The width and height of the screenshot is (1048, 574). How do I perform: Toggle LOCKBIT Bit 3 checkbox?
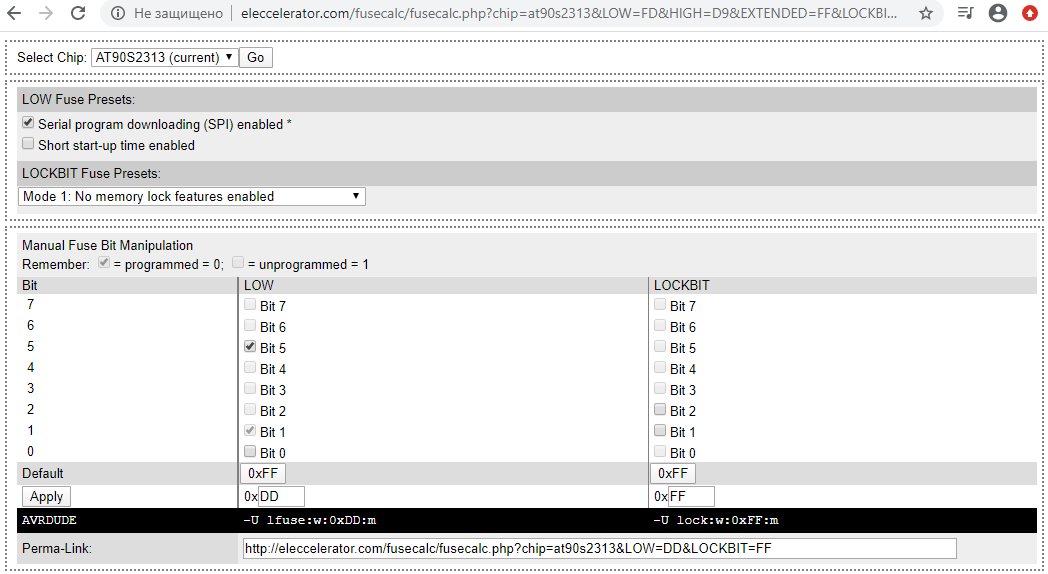pyautogui.click(x=660, y=388)
